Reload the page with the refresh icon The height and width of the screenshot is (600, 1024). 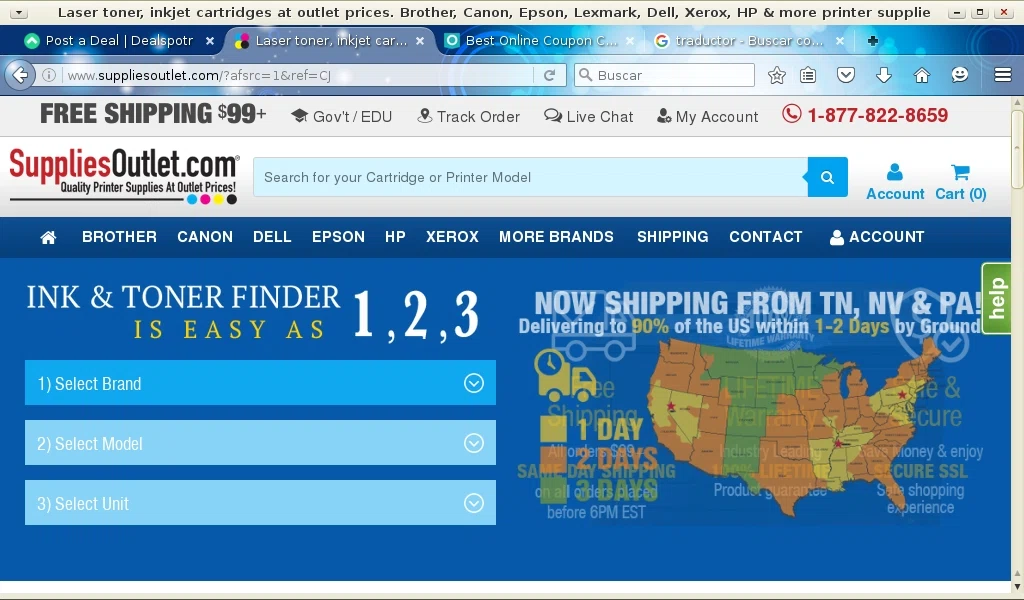tap(550, 75)
